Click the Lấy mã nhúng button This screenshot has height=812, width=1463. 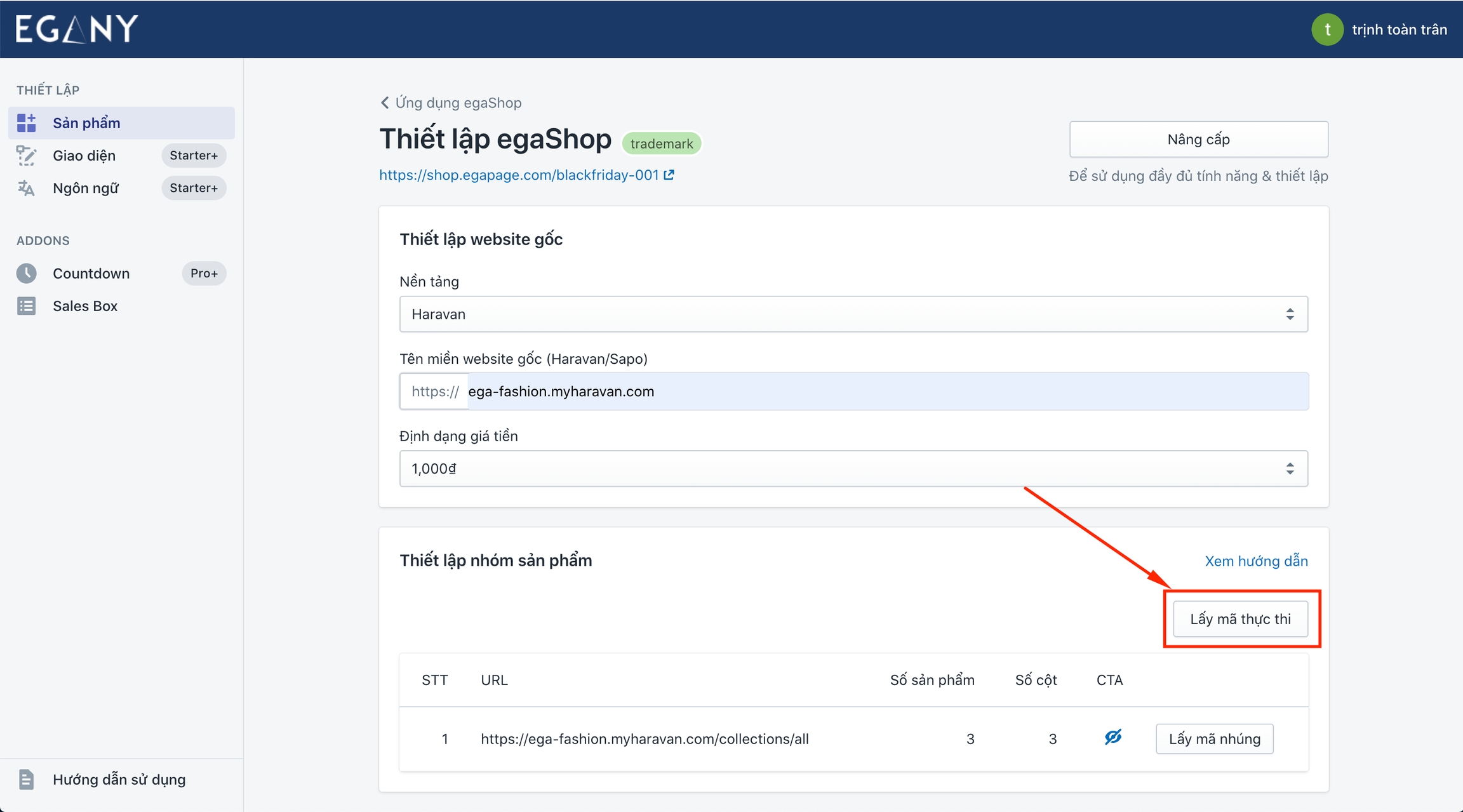point(1214,739)
